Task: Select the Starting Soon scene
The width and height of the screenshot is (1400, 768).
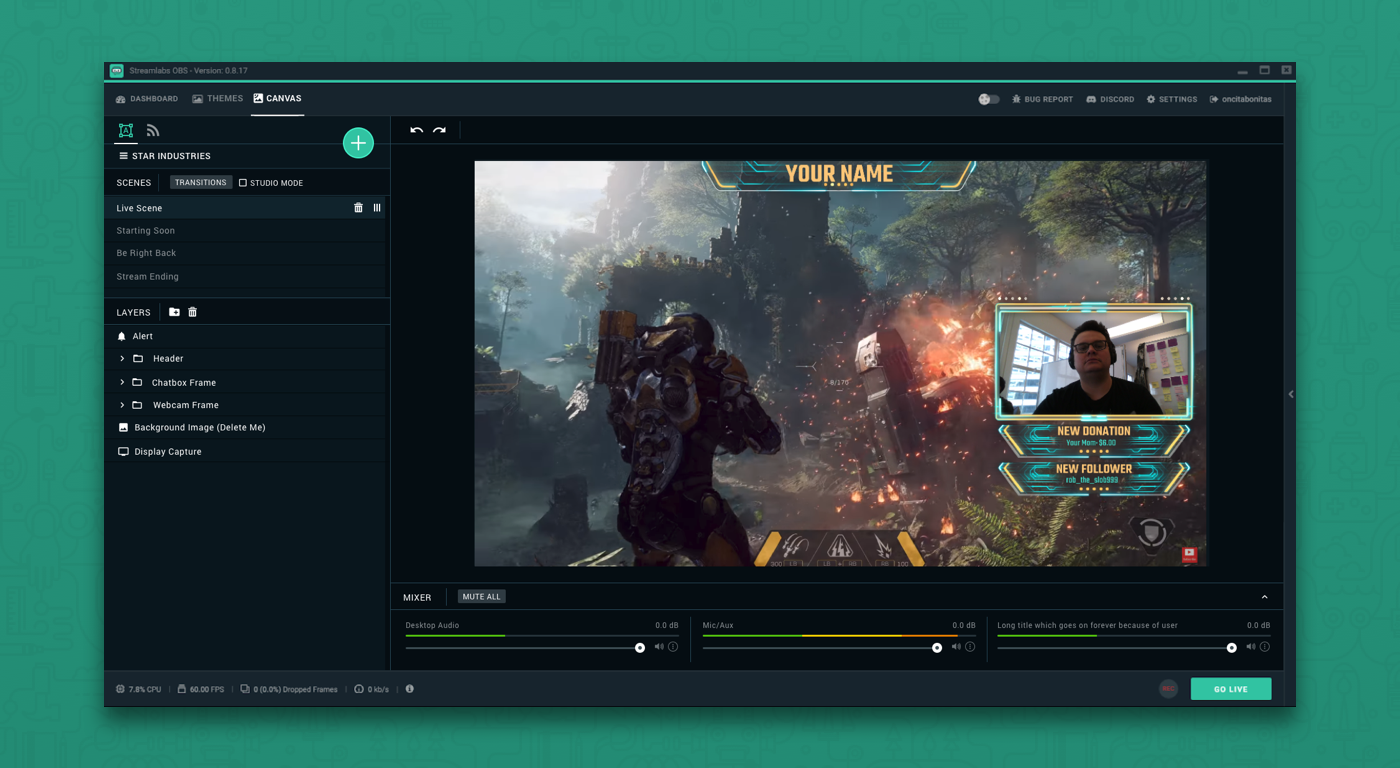Action: coord(245,231)
